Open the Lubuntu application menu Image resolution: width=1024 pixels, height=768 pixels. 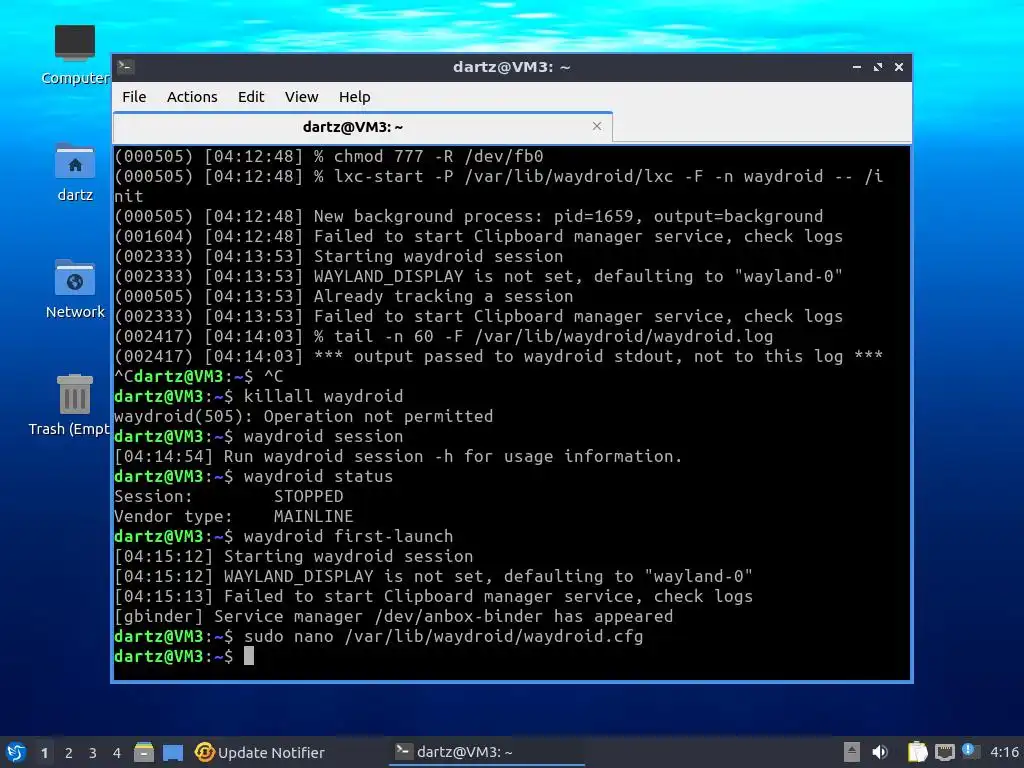coord(16,752)
